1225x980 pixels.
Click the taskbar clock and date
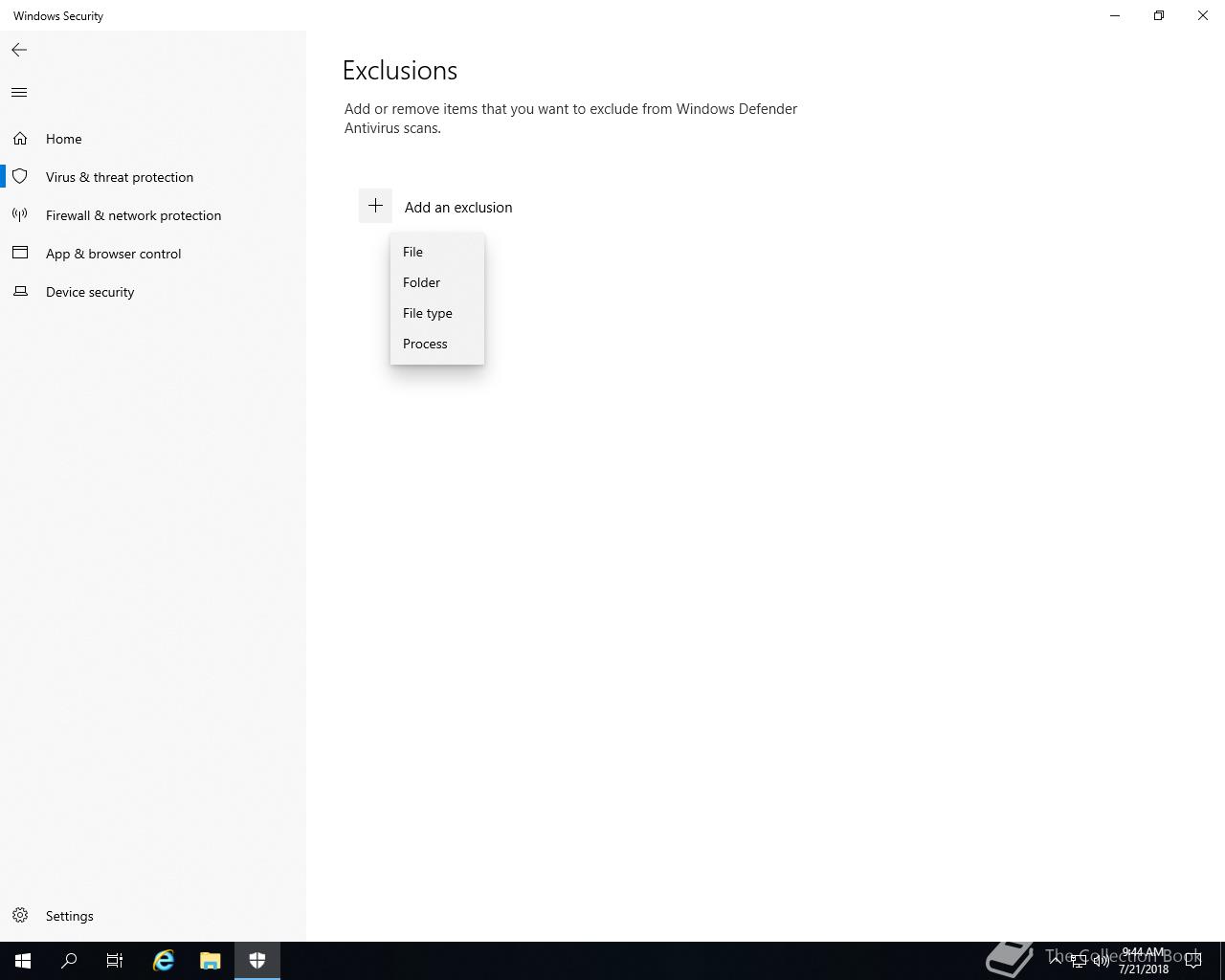(x=1144, y=961)
